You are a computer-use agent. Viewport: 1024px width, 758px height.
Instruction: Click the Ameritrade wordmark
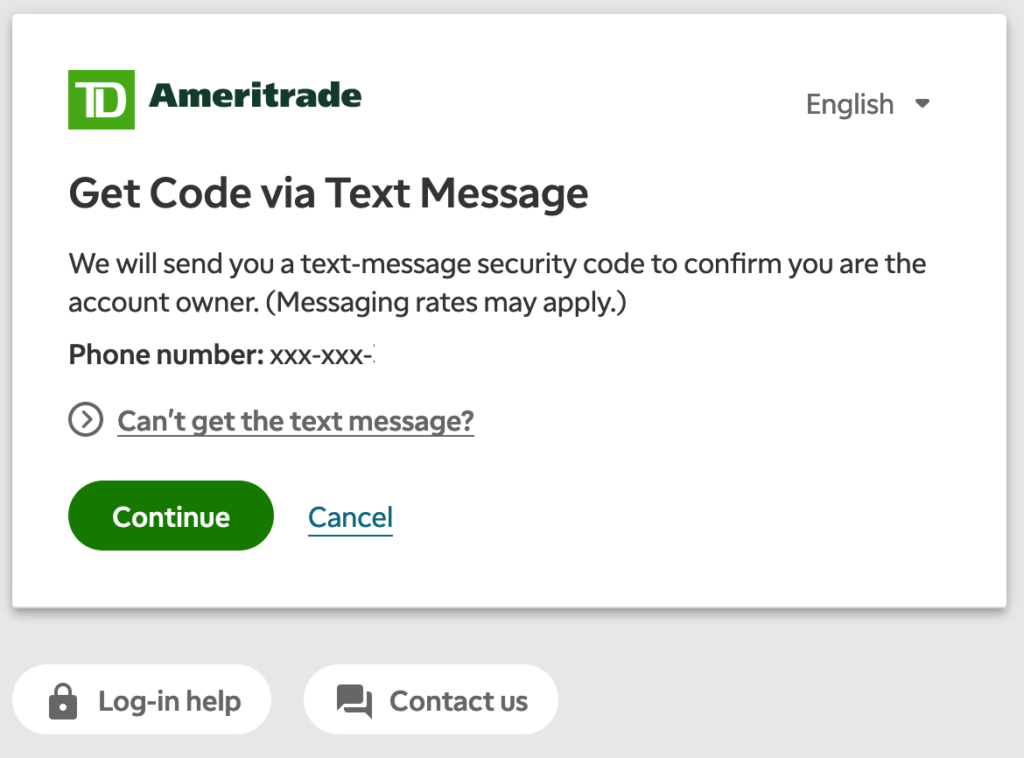pyautogui.click(x=255, y=96)
